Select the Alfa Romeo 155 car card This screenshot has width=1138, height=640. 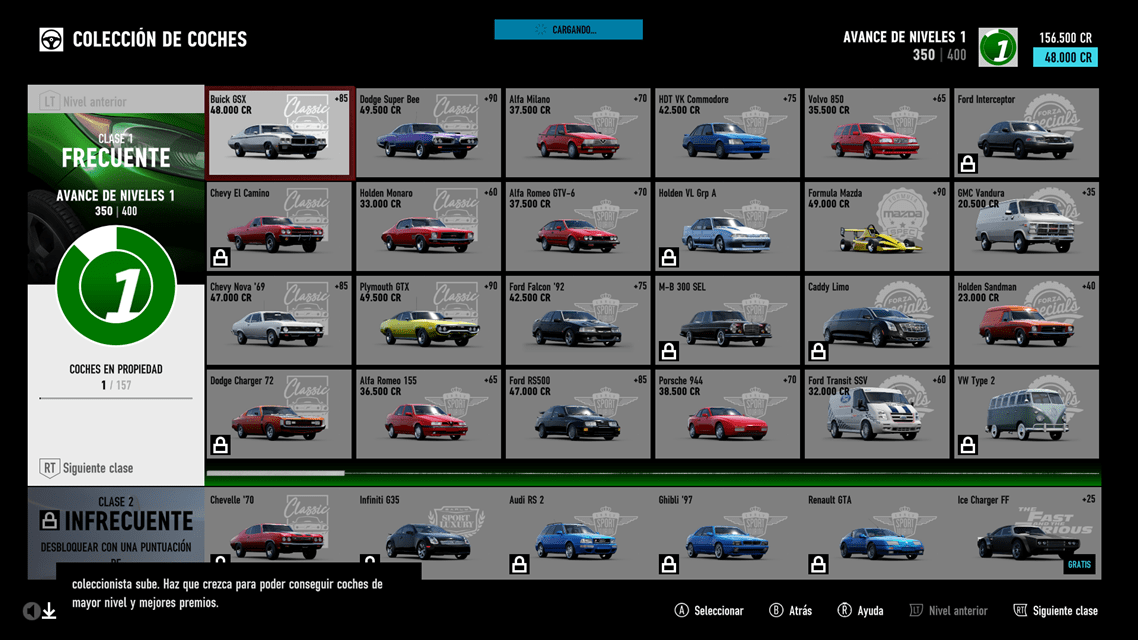tap(428, 414)
